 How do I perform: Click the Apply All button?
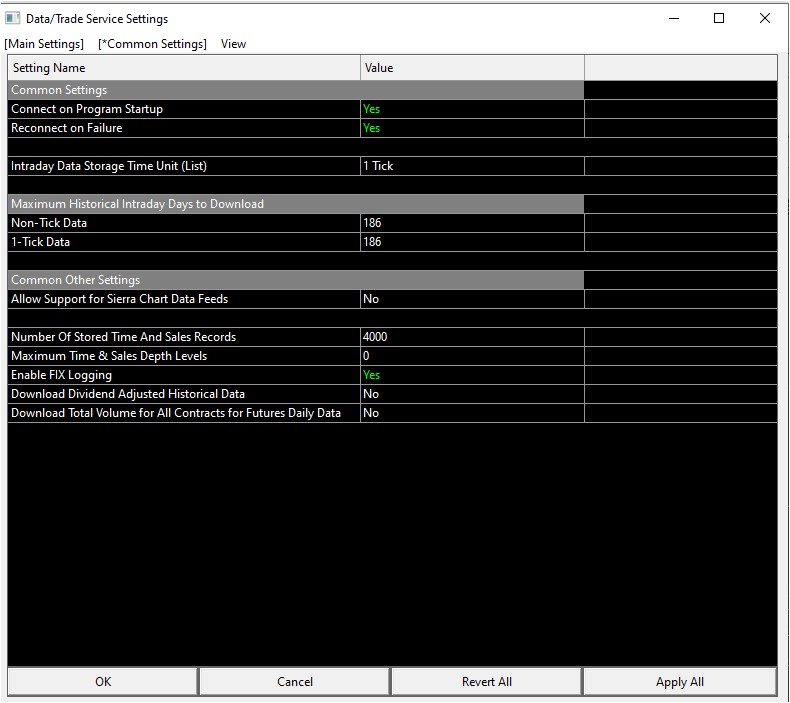[680, 681]
